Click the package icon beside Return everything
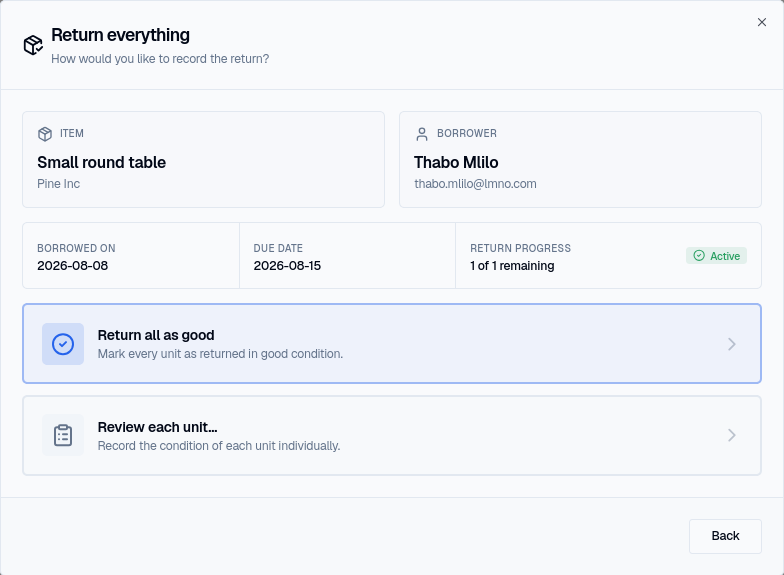784x575 pixels. click(34, 45)
